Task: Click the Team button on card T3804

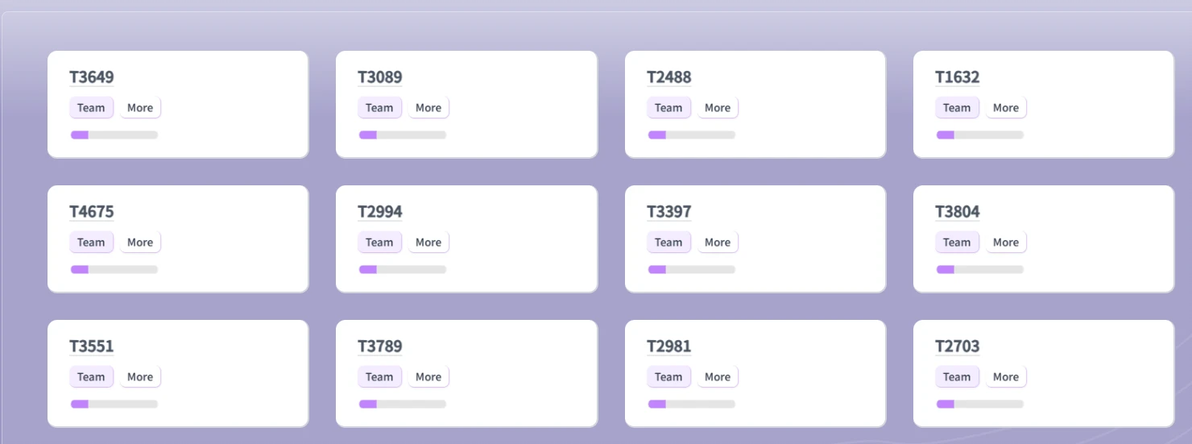Action: (957, 243)
